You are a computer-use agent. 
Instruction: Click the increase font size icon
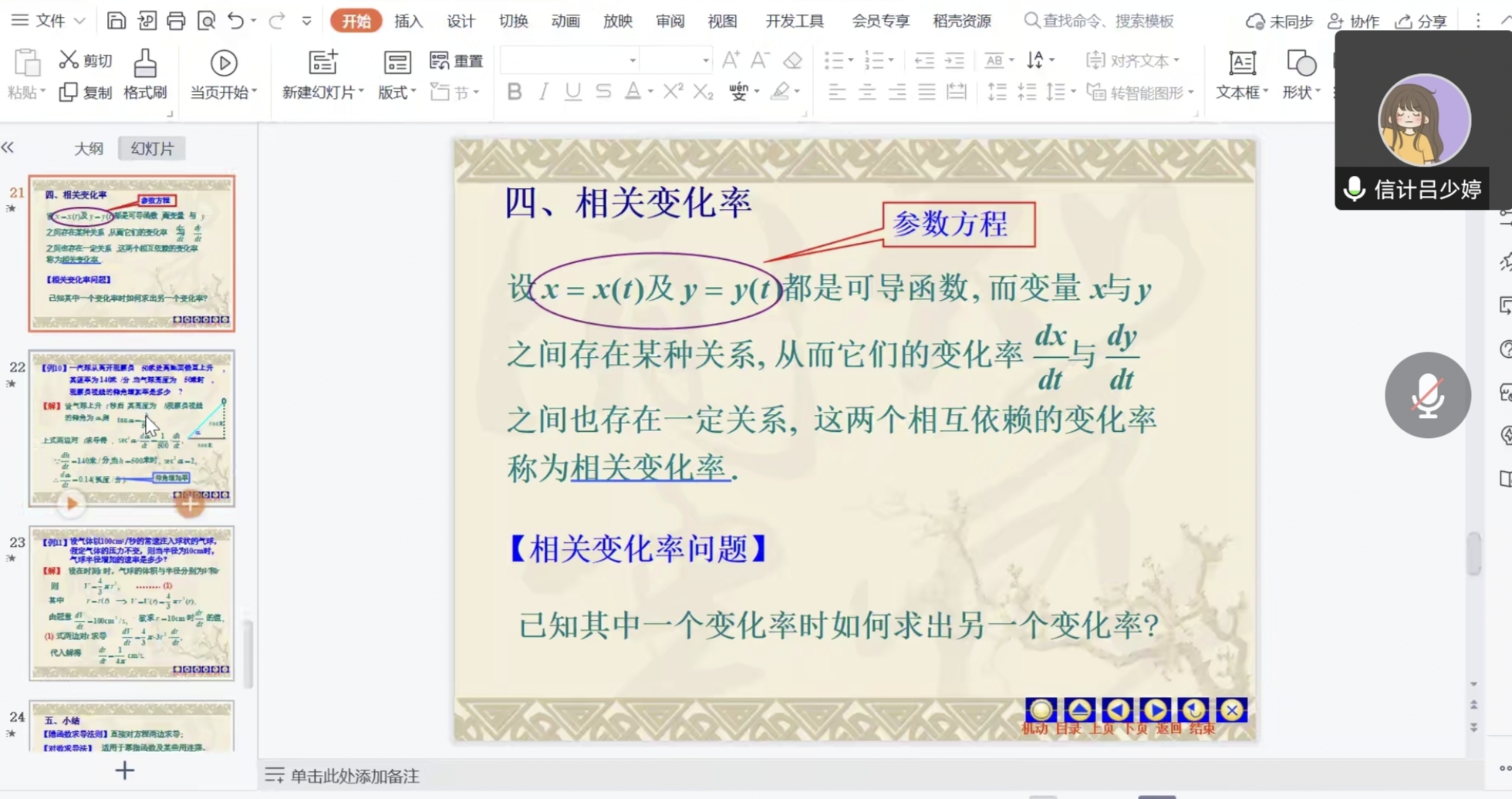tap(730, 60)
